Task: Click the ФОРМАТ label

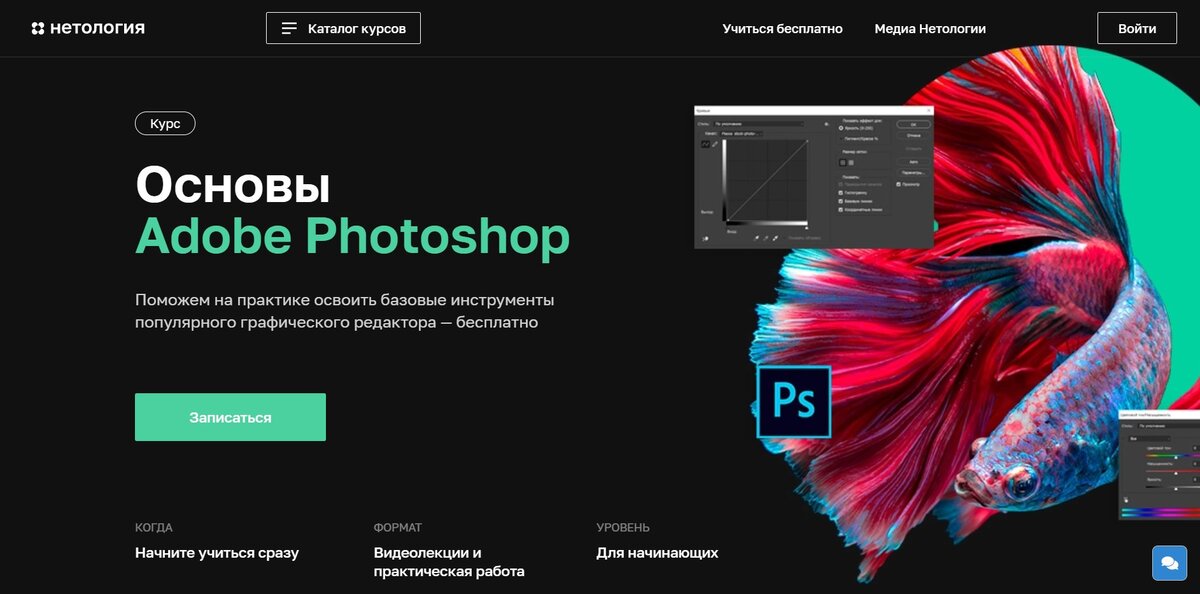Action: (398, 527)
